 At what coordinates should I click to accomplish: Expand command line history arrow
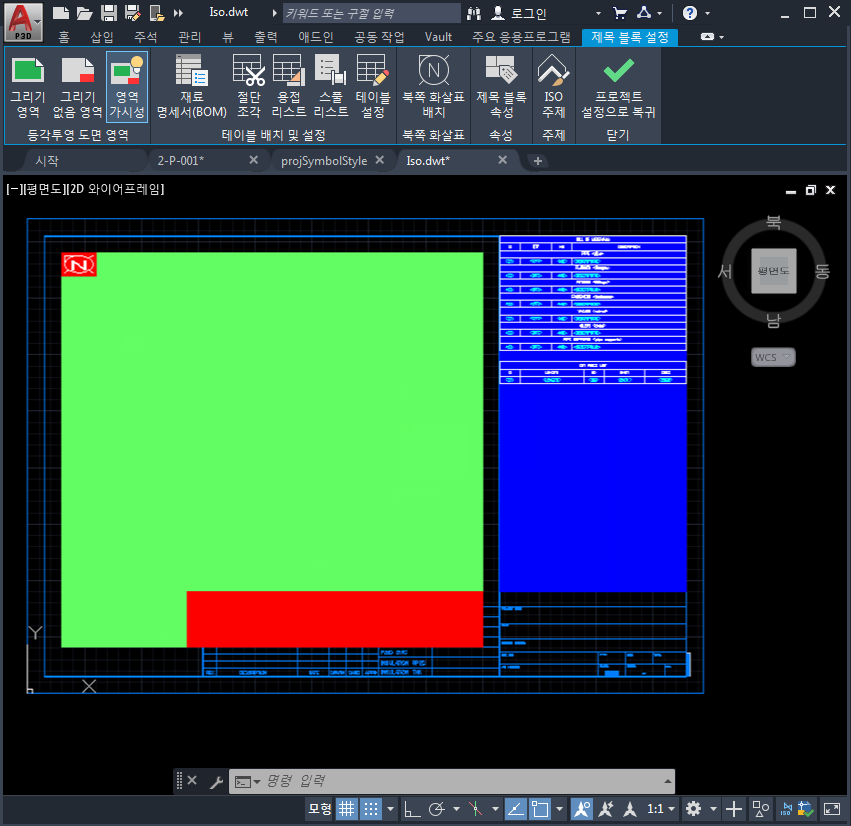[x=668, y=781]
